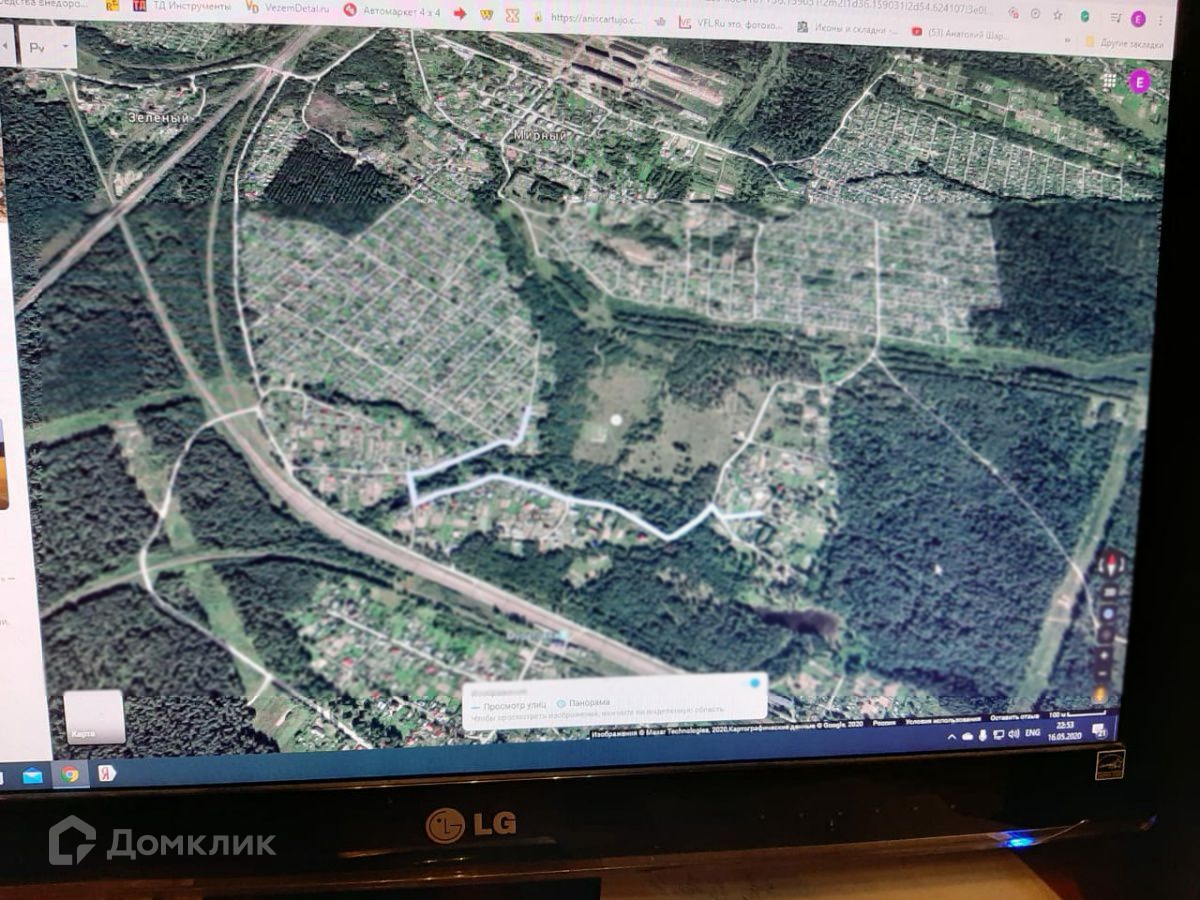Viewport: 1200px width, 900px height.
Task: Click the Оставить отзыв link
Action: tap(1014, 717)
